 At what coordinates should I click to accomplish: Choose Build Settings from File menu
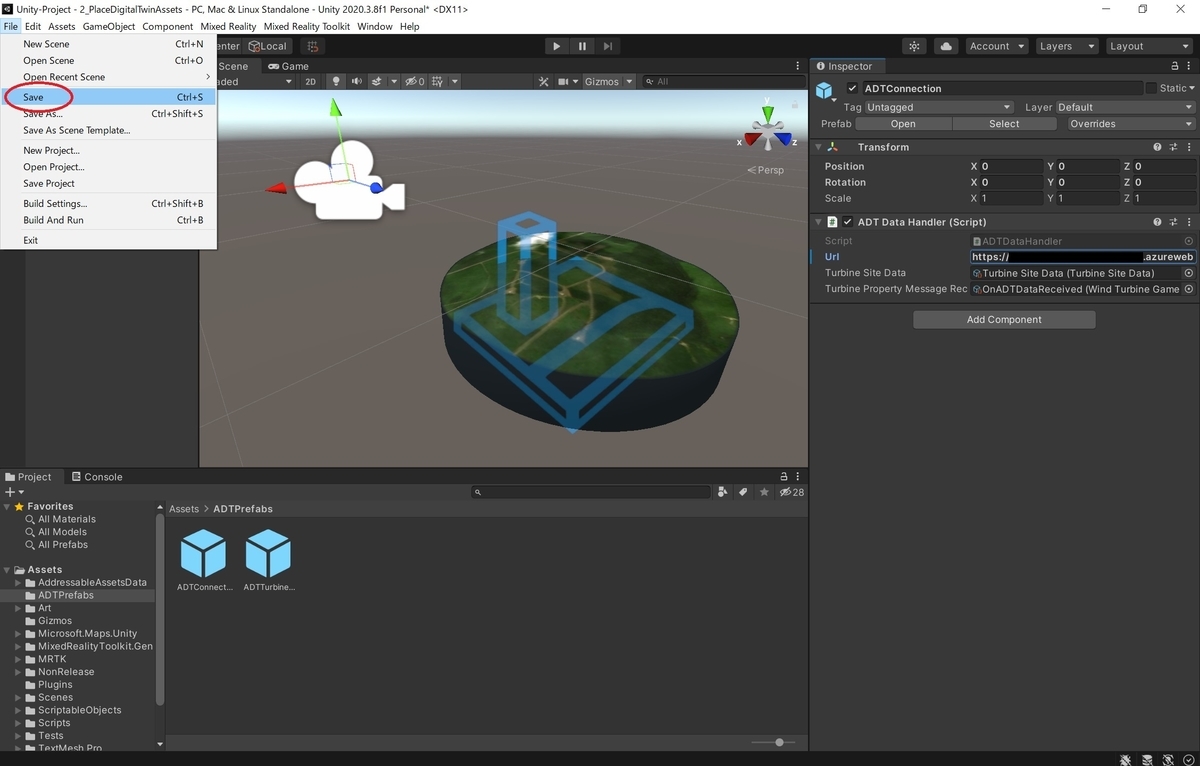coord(108,203)
